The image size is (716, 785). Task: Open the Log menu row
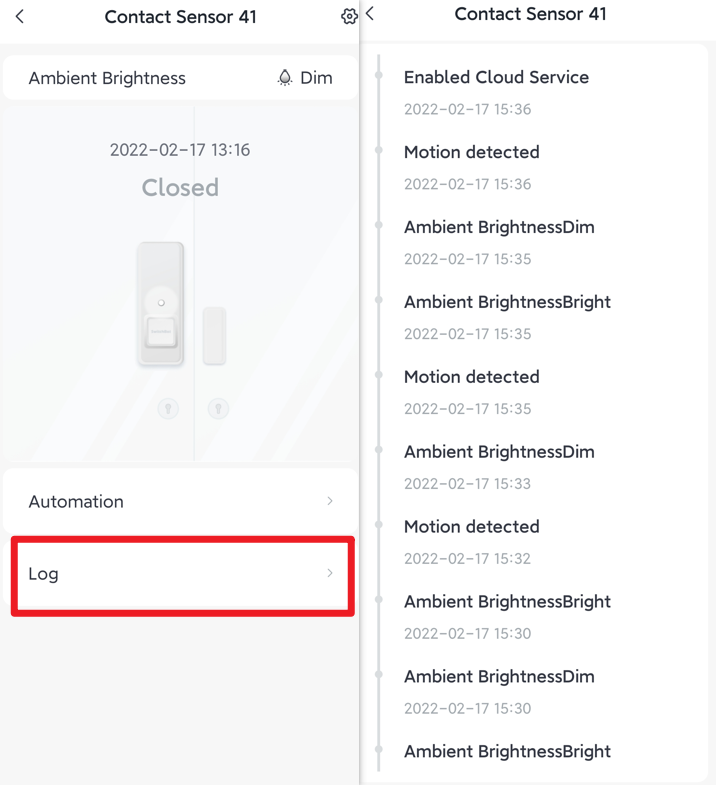point(182,575)
